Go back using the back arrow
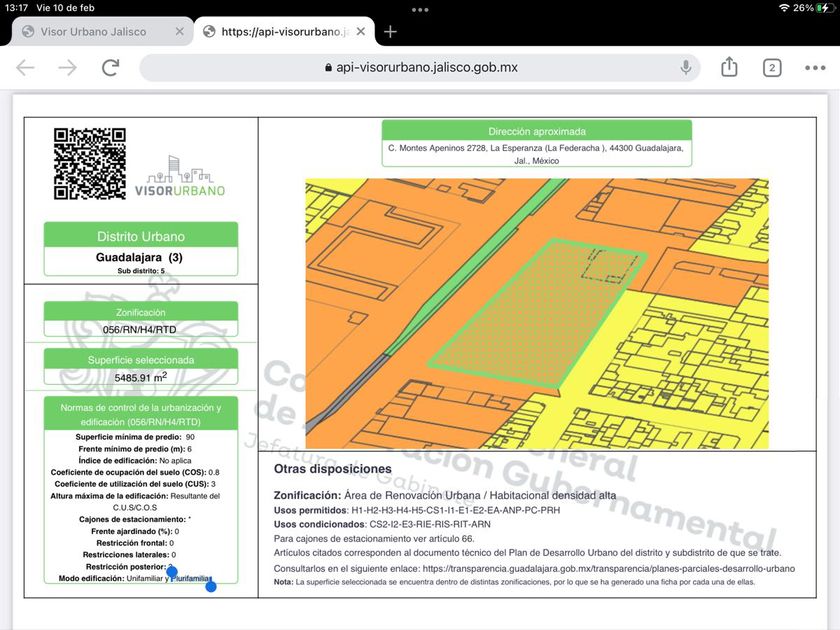 (x=25, y=67)
